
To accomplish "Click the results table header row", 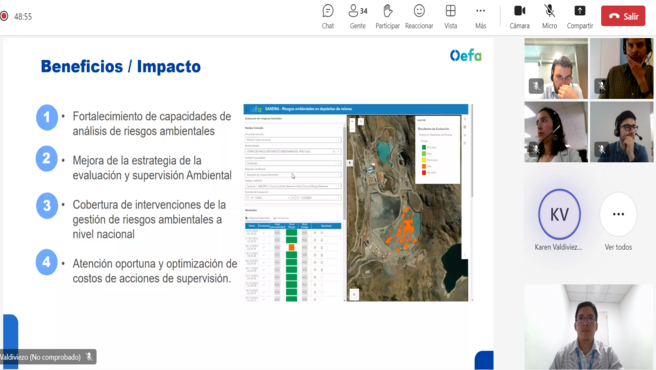I will 293,226.
